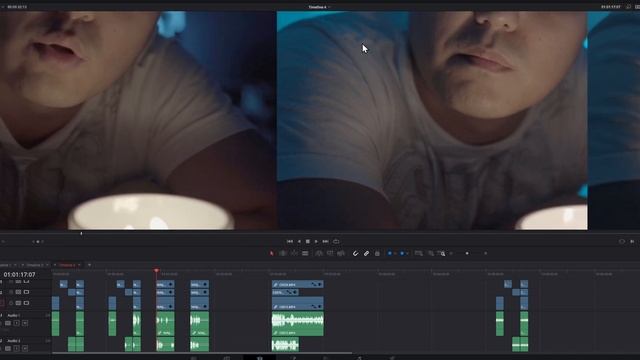Open the dropdown arrow on the Timeline 4 tab
This screenshot has height=360, width=640.
click(x=80, y=265)
